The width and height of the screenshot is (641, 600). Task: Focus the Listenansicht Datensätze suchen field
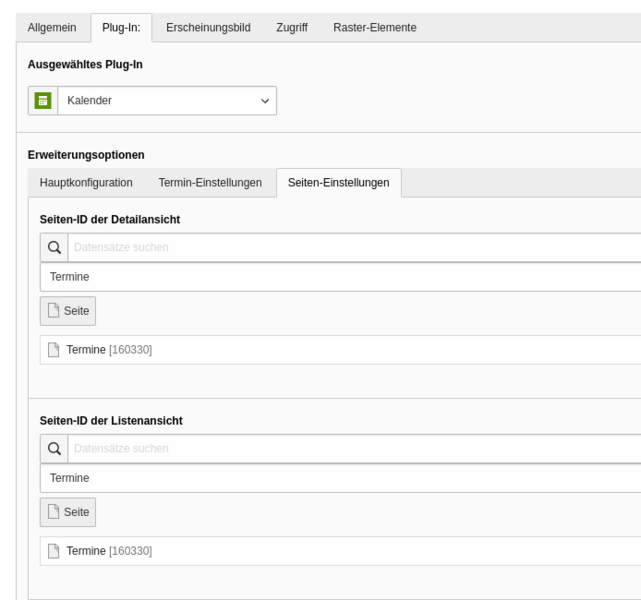tap(354, 448)
